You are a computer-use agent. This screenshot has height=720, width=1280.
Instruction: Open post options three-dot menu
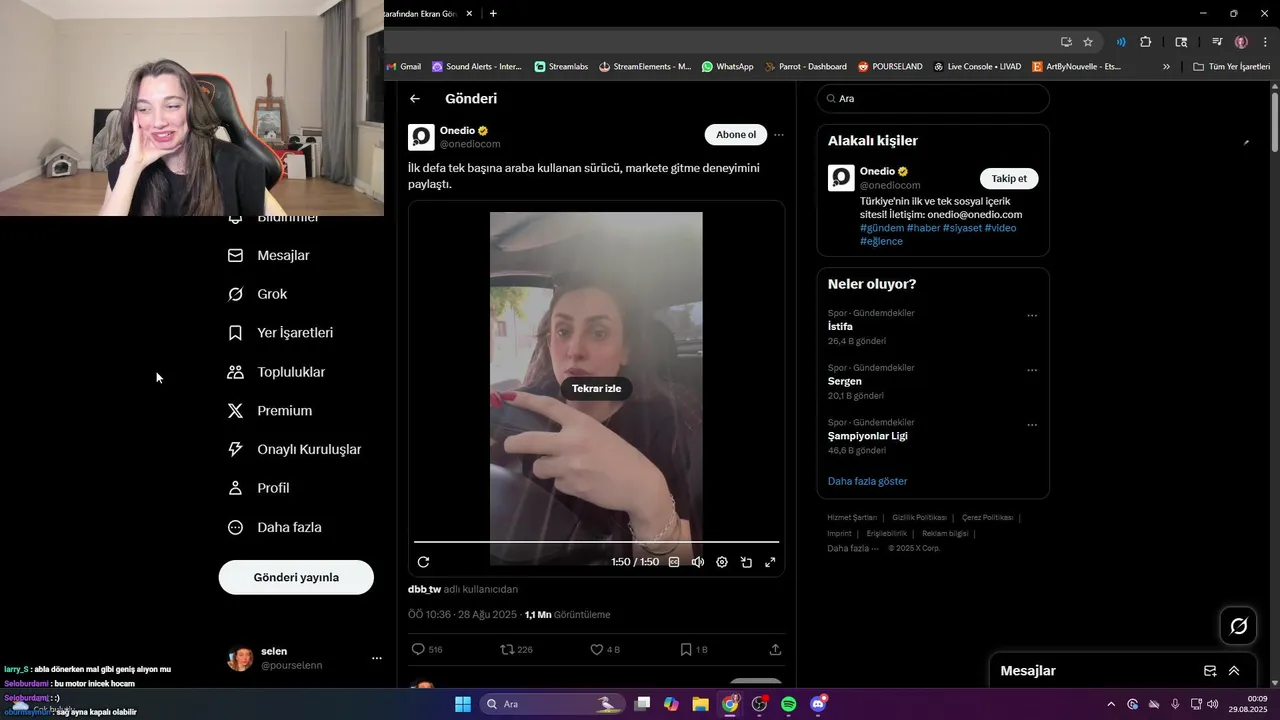click(779, 135)
